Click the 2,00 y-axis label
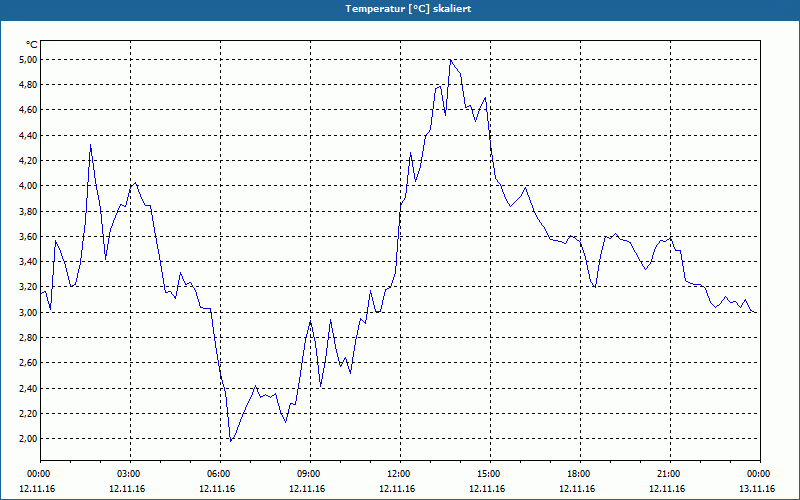 click(x=29, y=439)
